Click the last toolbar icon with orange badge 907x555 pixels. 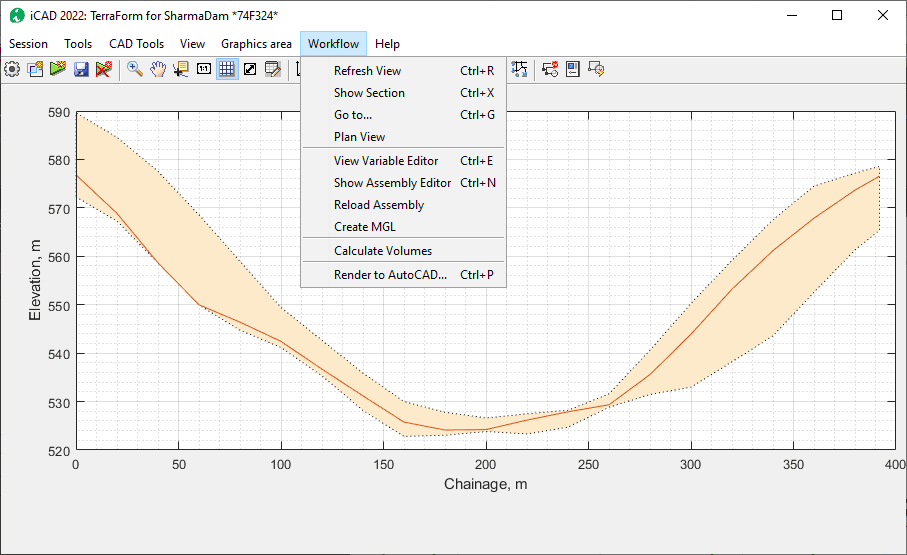pos(596,69)
